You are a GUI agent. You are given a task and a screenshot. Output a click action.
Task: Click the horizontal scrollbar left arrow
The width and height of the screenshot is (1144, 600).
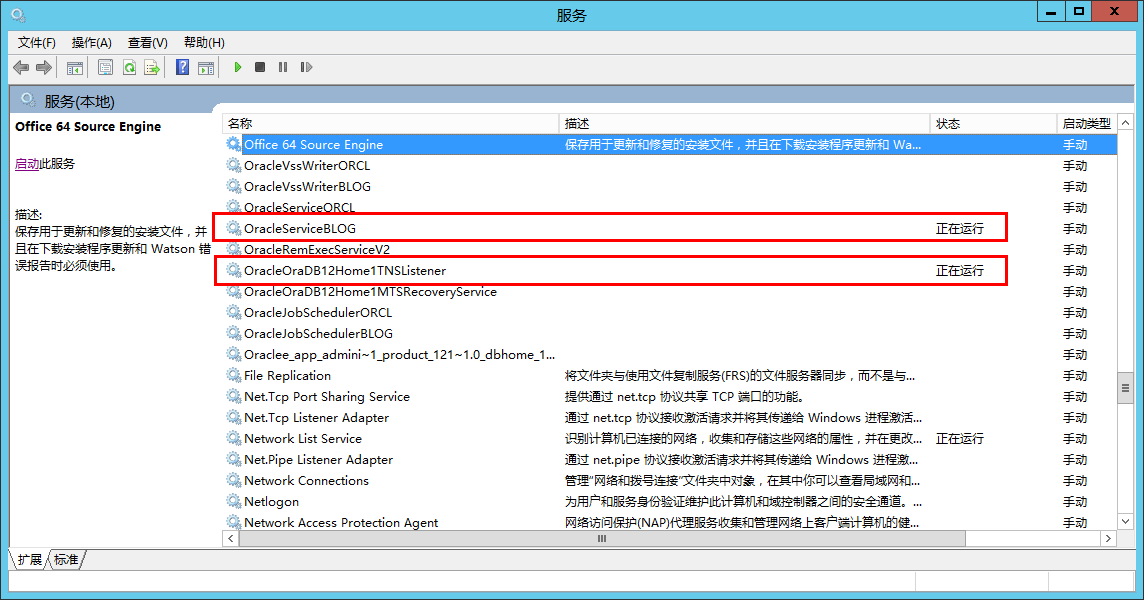[231, 539]
